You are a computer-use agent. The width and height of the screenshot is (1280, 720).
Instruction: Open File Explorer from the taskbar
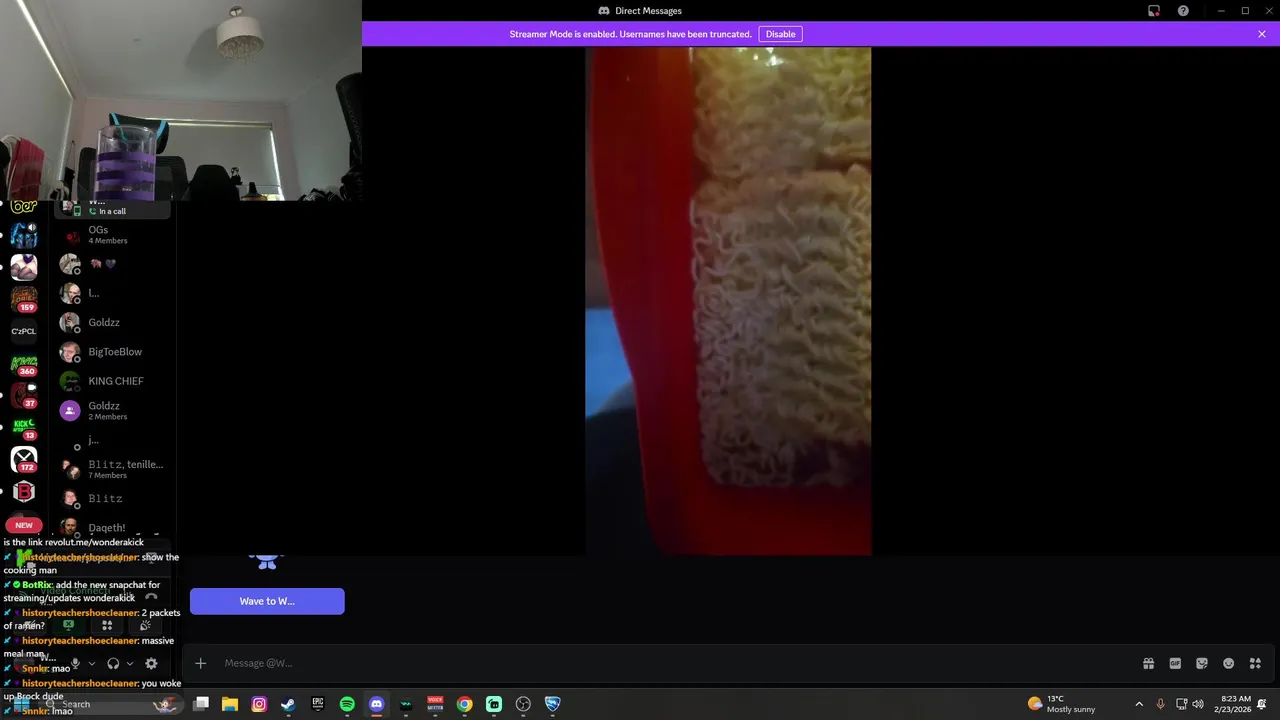(230, 704)
